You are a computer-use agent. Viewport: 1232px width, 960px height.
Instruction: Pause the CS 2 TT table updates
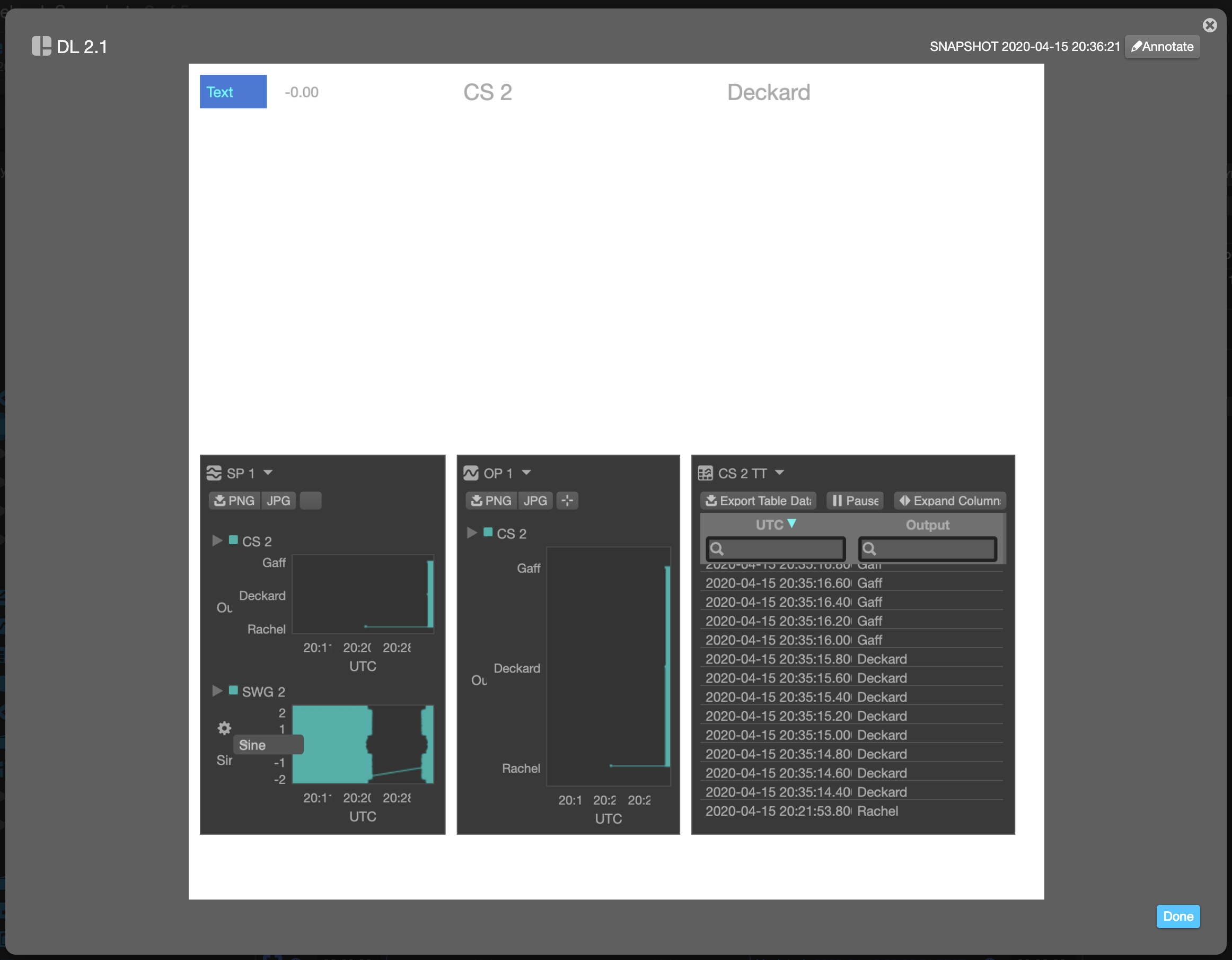click(x=855, y=500)
